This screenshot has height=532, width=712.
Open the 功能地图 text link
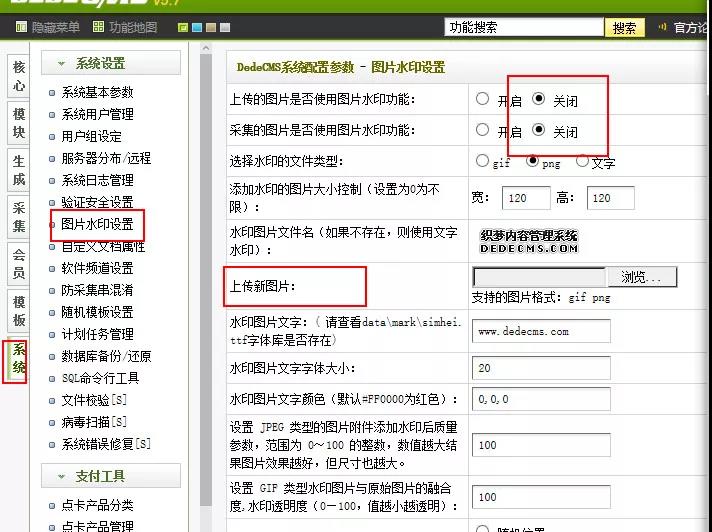[x=133, y=27]
